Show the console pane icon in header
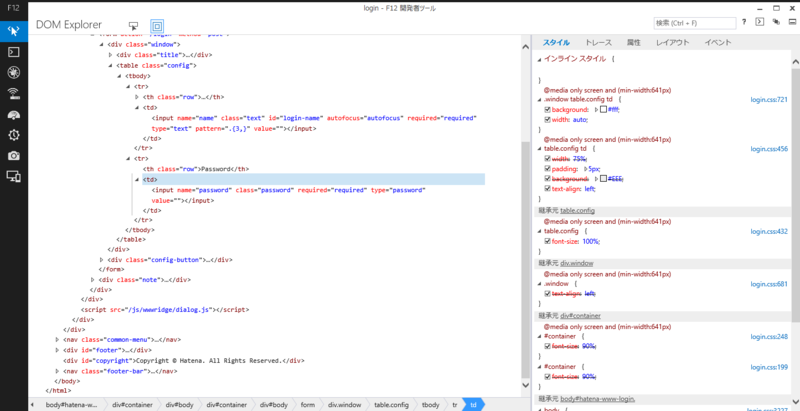The height and width of the screenshot is (411, 800). (760, 22)
